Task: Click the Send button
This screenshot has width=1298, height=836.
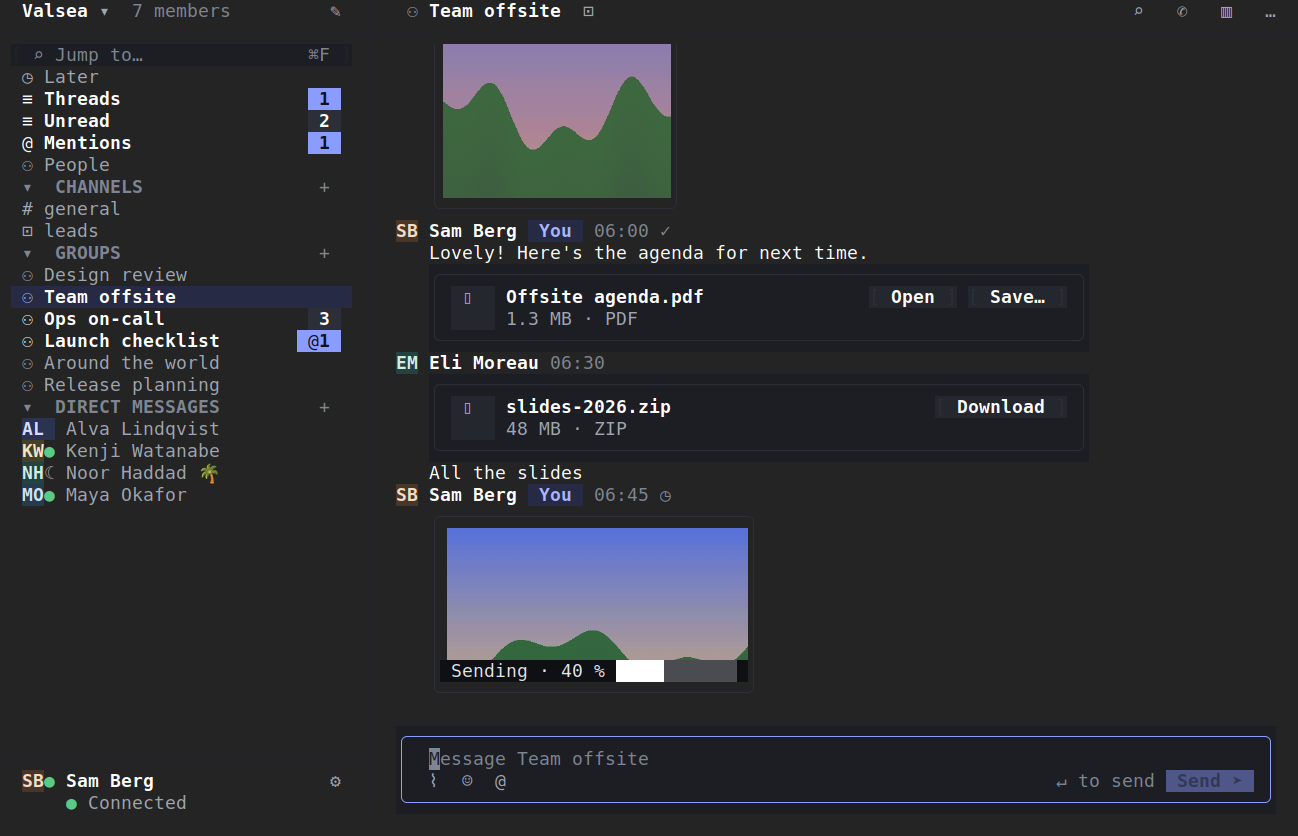Action: pyautogui.click(x=1209, y=781)
